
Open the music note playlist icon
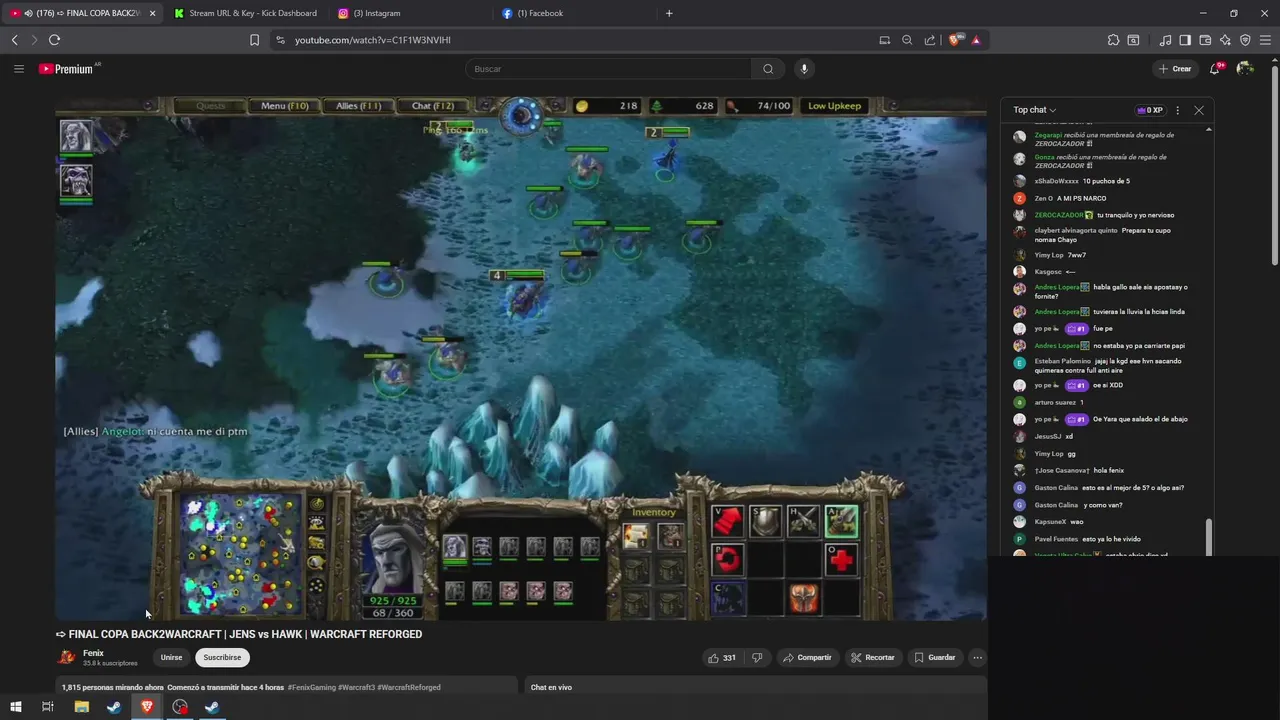coord(1165,40)
